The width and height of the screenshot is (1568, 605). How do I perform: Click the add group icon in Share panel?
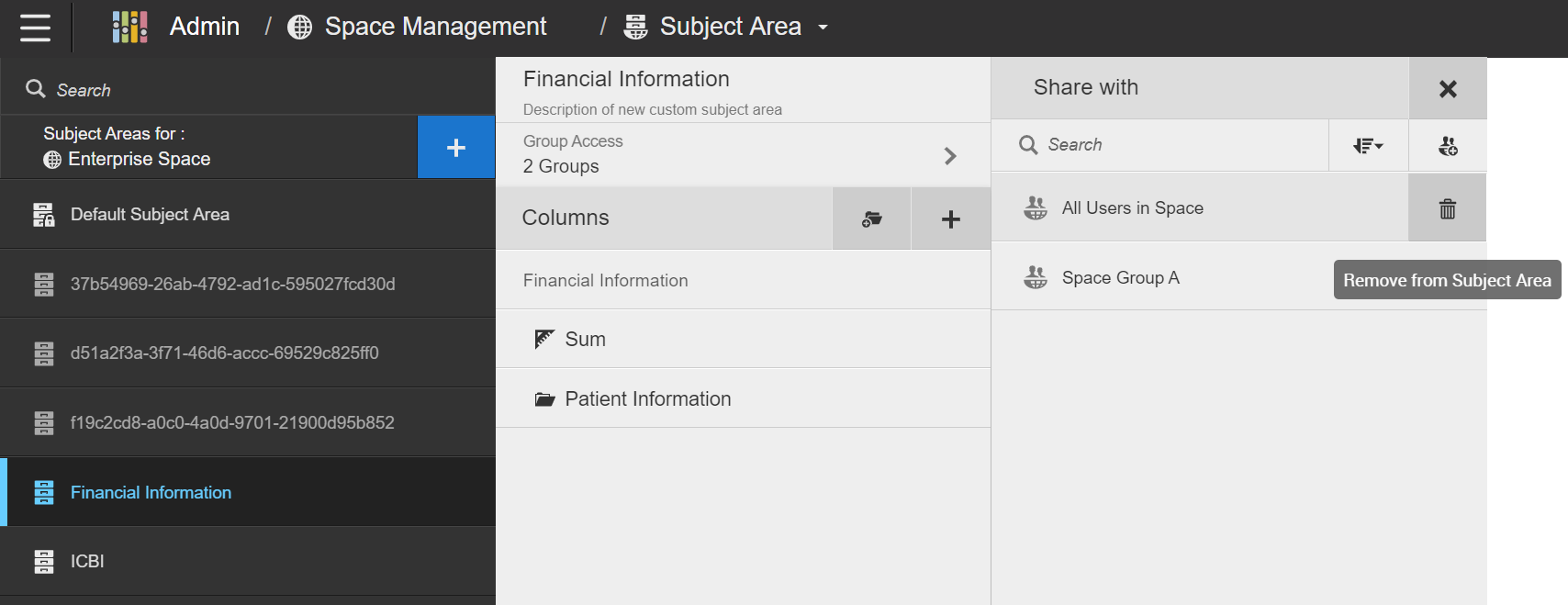1448,146
